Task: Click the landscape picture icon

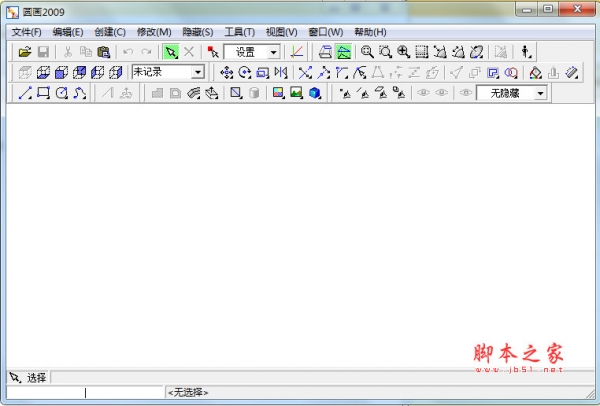Action: click(x=297, y=93)
